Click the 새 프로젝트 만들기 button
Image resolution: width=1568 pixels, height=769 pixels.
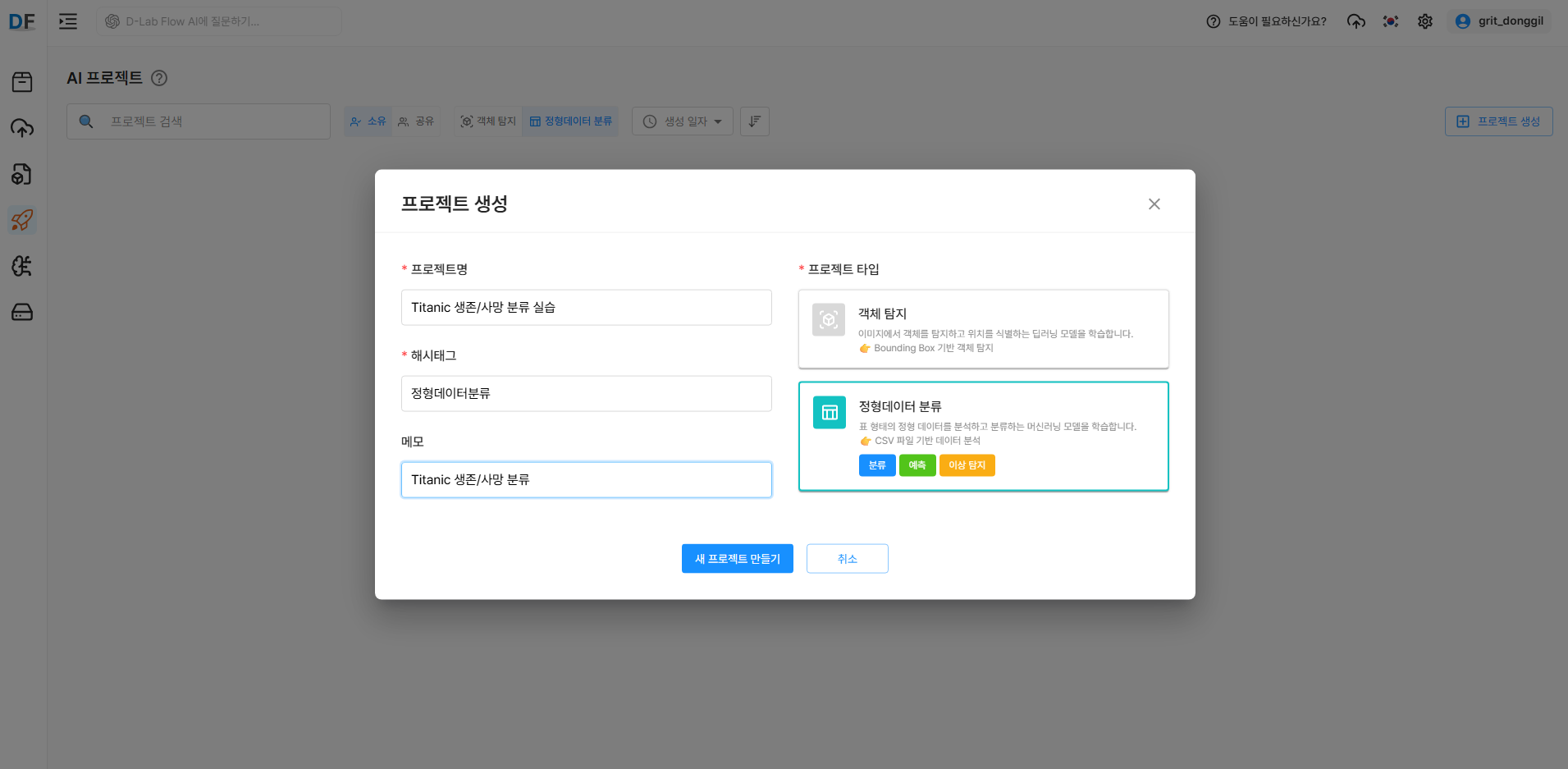pyautogui.click(x=737, y=558)
